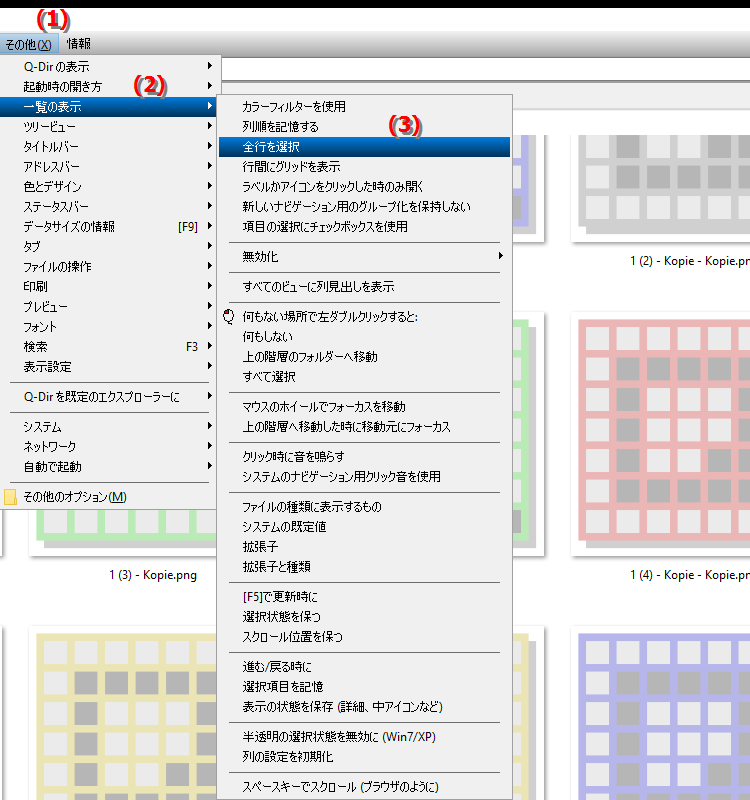Open the ファイルの操作 submenu
Viewport: 750px width, 800px height.
[110, 266]
